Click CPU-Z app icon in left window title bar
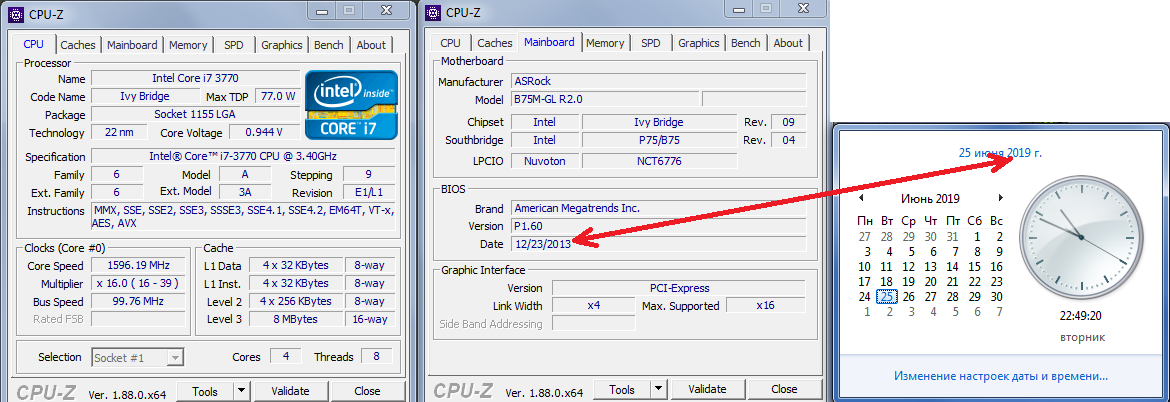 [x=16, y=13]
